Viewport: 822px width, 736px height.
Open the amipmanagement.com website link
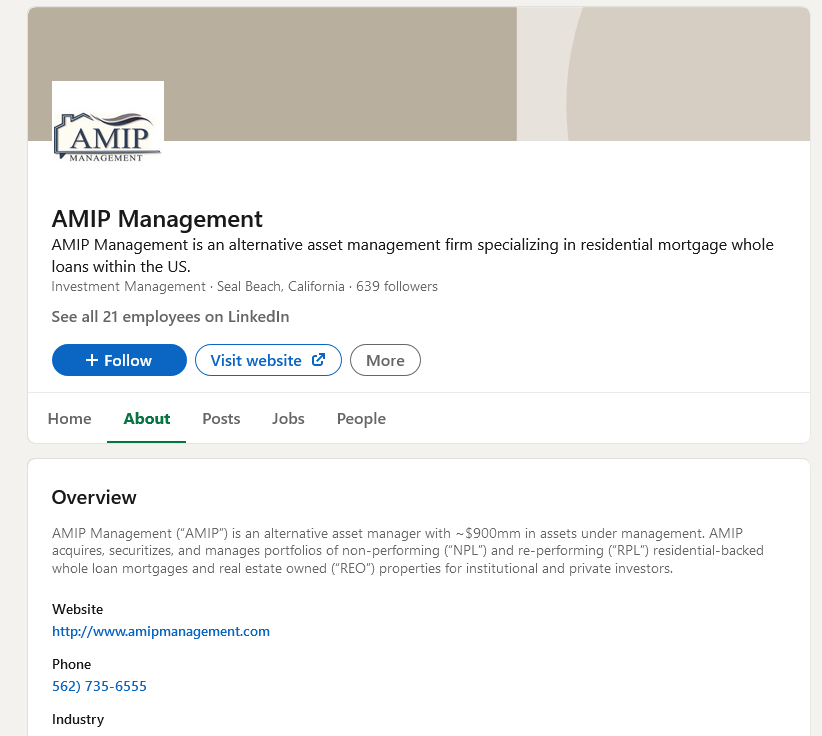pos(161,631)
